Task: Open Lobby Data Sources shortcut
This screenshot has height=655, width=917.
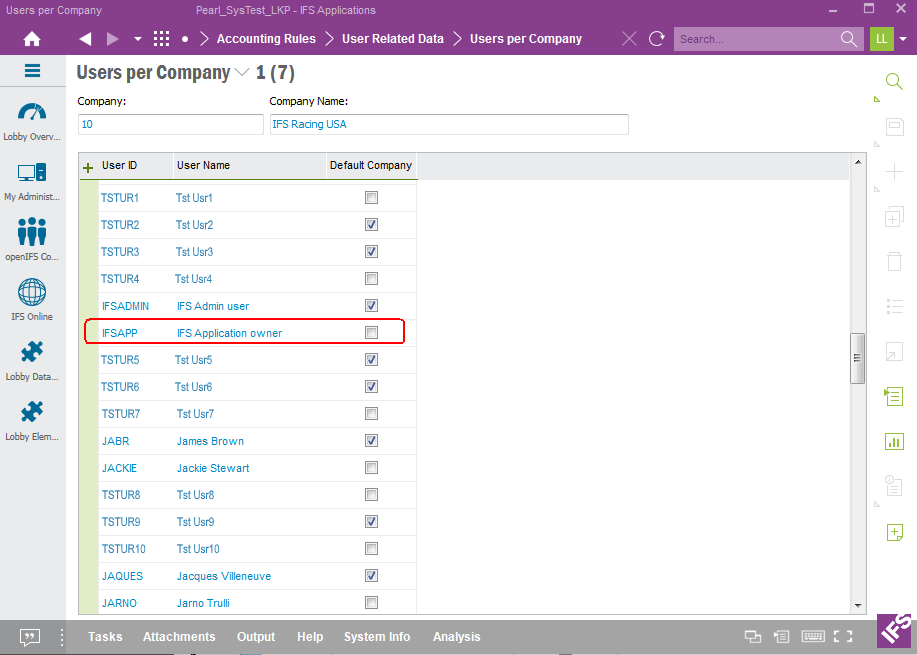Action: tap(32, 361)
